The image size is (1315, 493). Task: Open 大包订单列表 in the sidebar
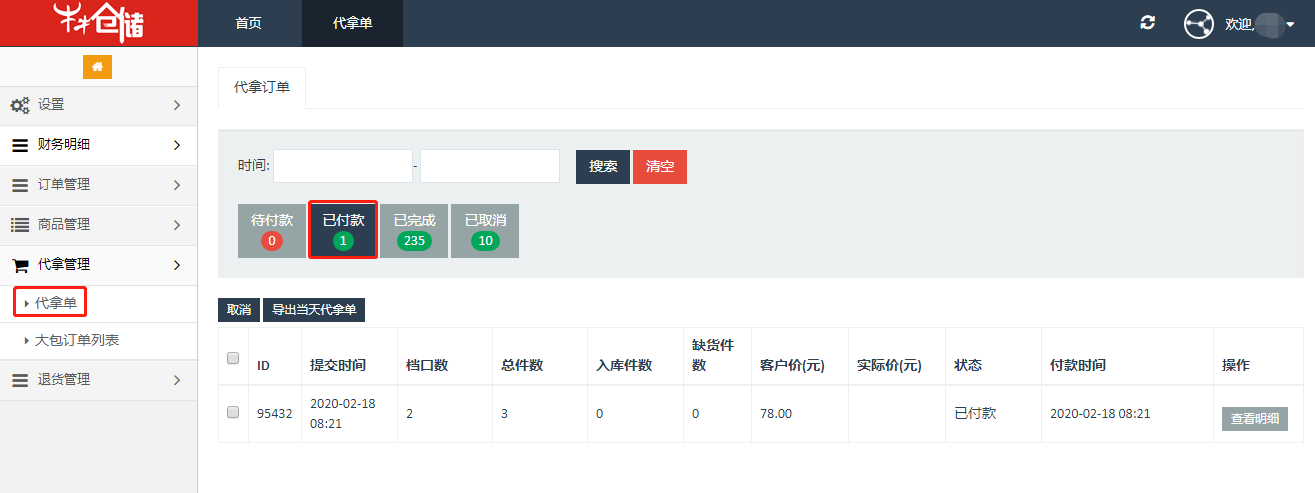77,340
